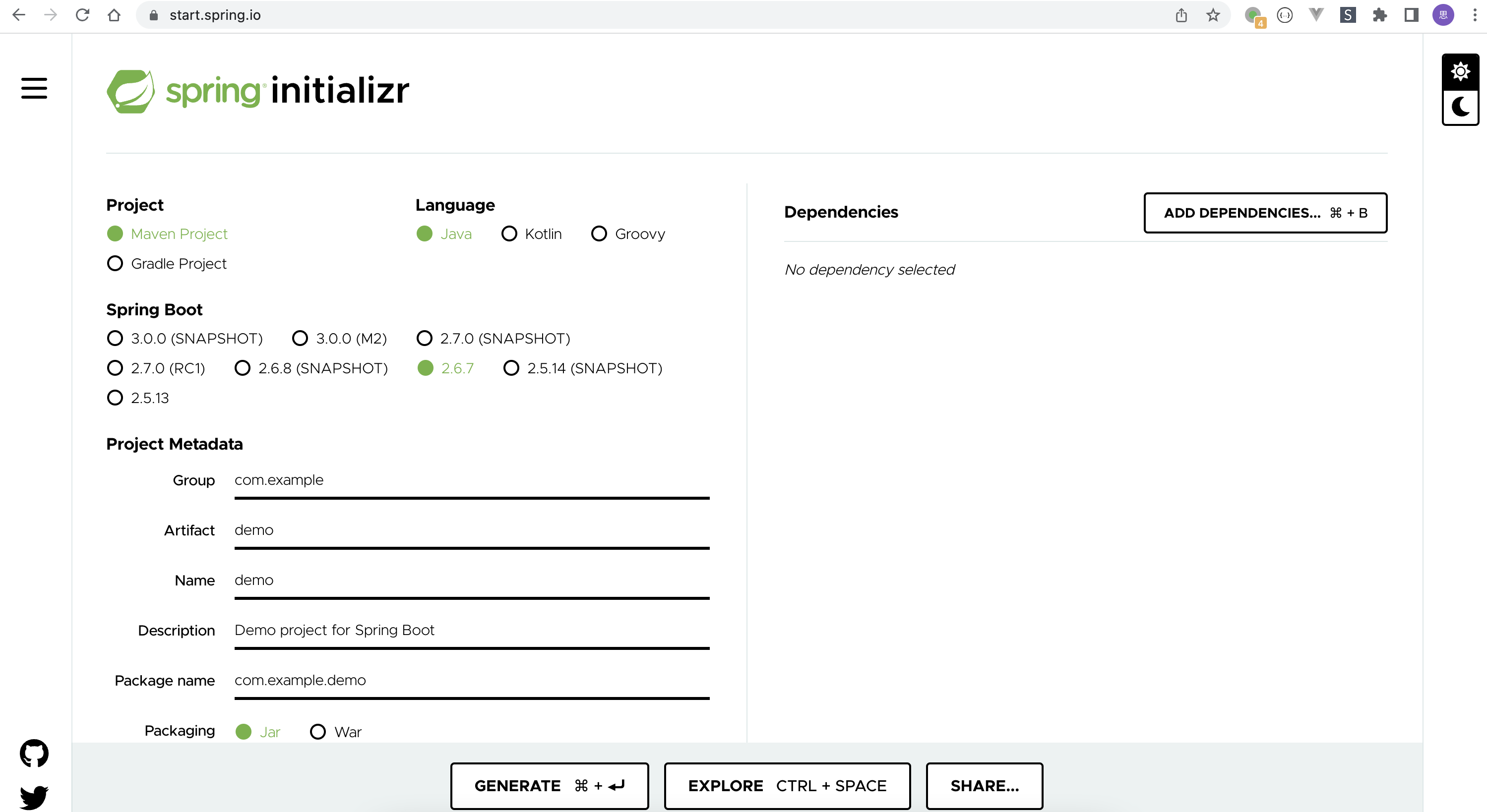Switch to dark theme moon icon
Viewport: 1487px width, 812px height.
tap(1460, 108)
